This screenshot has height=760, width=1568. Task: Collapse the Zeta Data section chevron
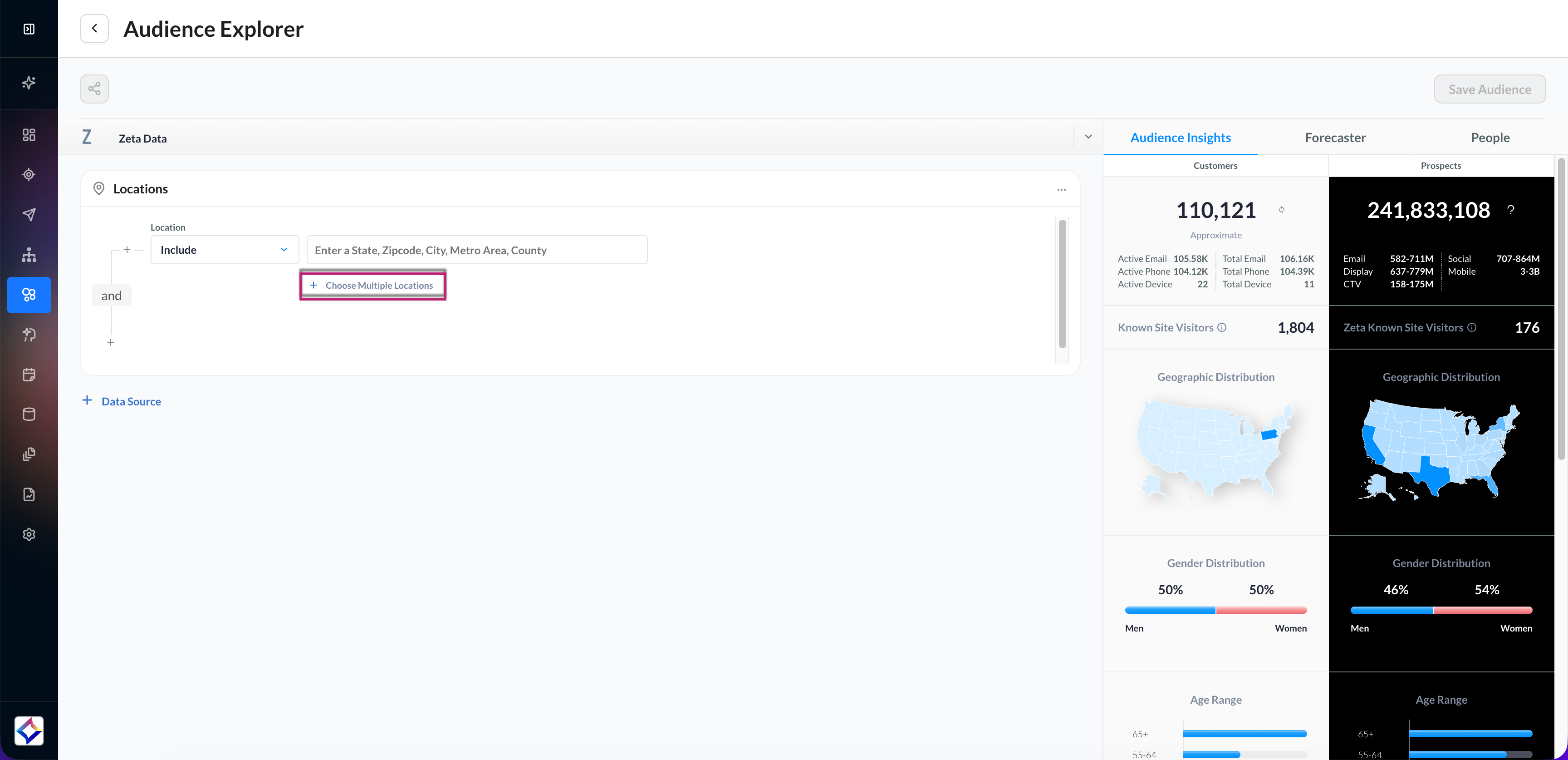(1088, 137)
